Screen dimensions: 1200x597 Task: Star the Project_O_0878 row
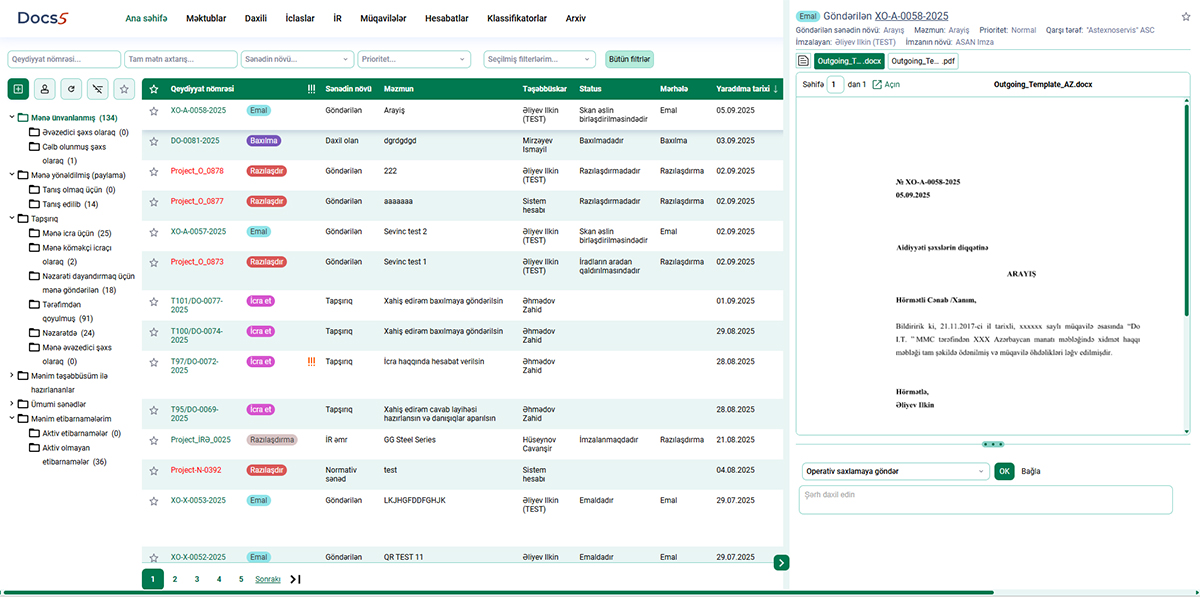pos(154,172)
